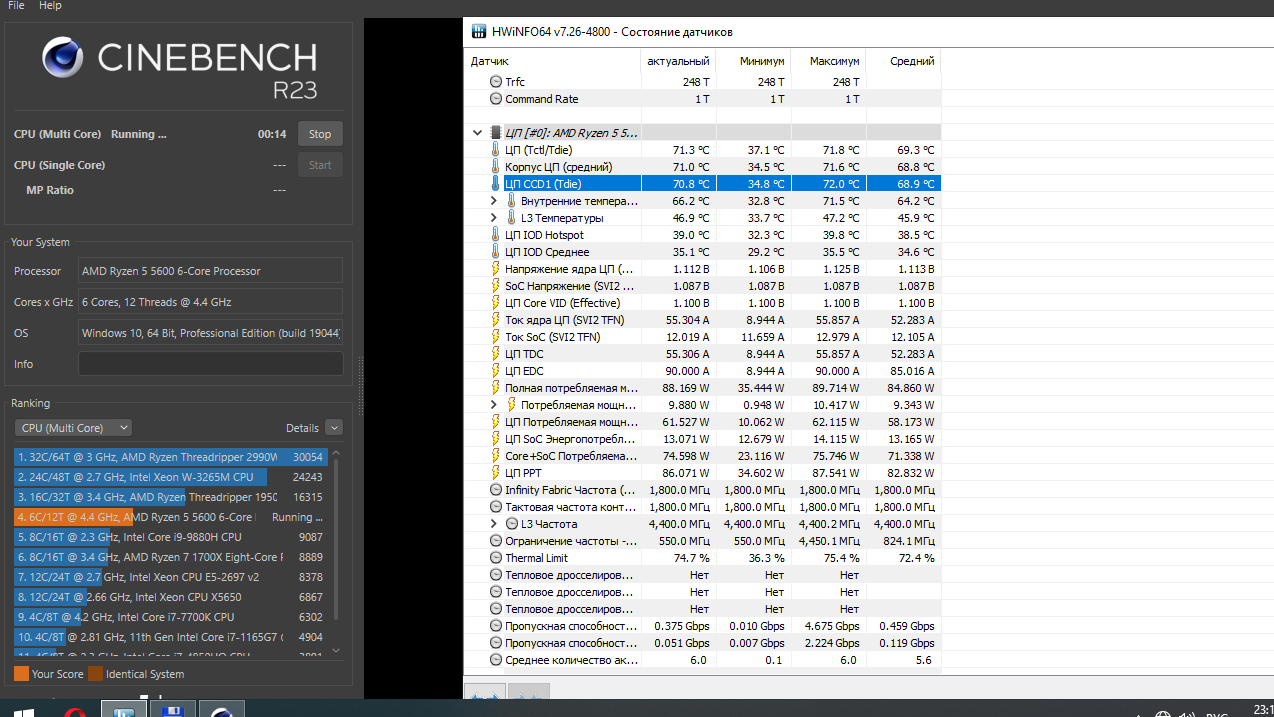Select ranking entry Threadripper 1950 16315

pos(170,497)
